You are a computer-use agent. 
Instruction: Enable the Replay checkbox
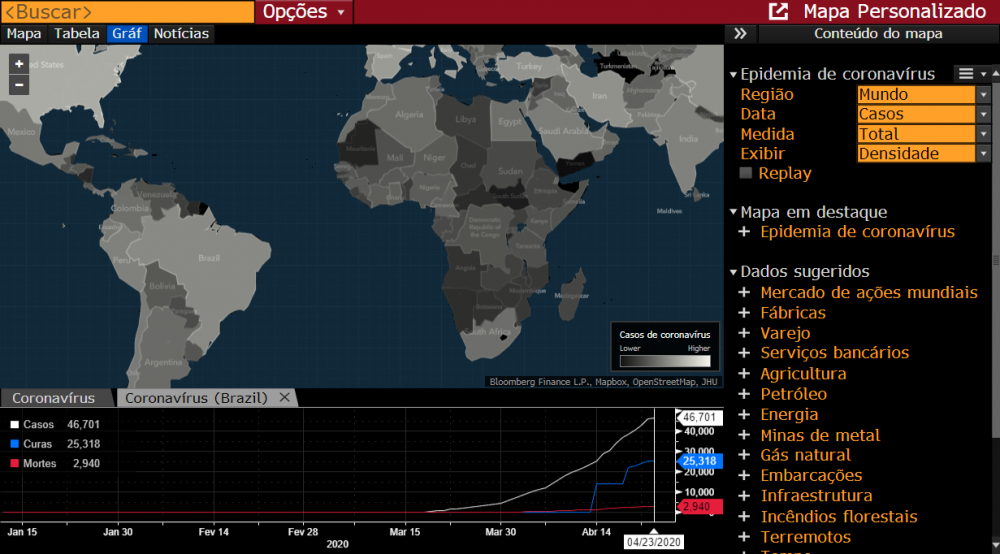(x=746, y=173)
